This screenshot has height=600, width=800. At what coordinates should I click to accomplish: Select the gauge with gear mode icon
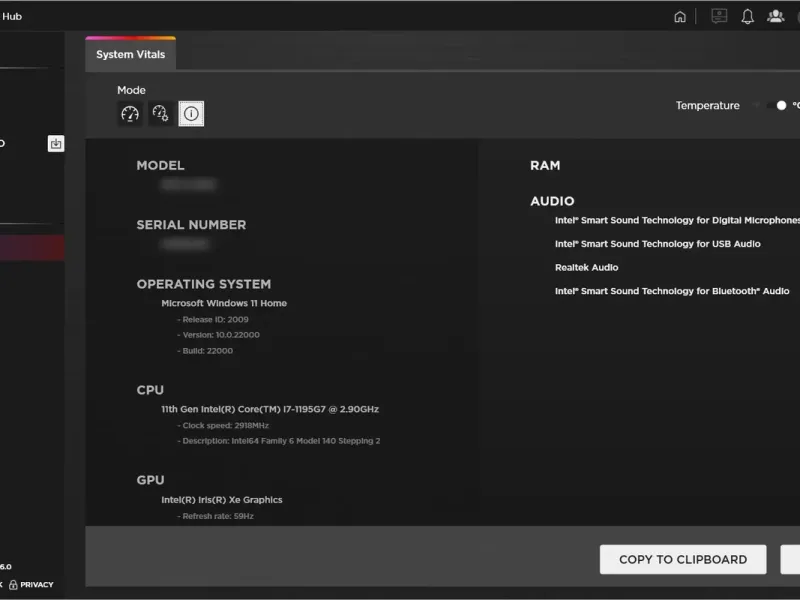coord(160,114)
